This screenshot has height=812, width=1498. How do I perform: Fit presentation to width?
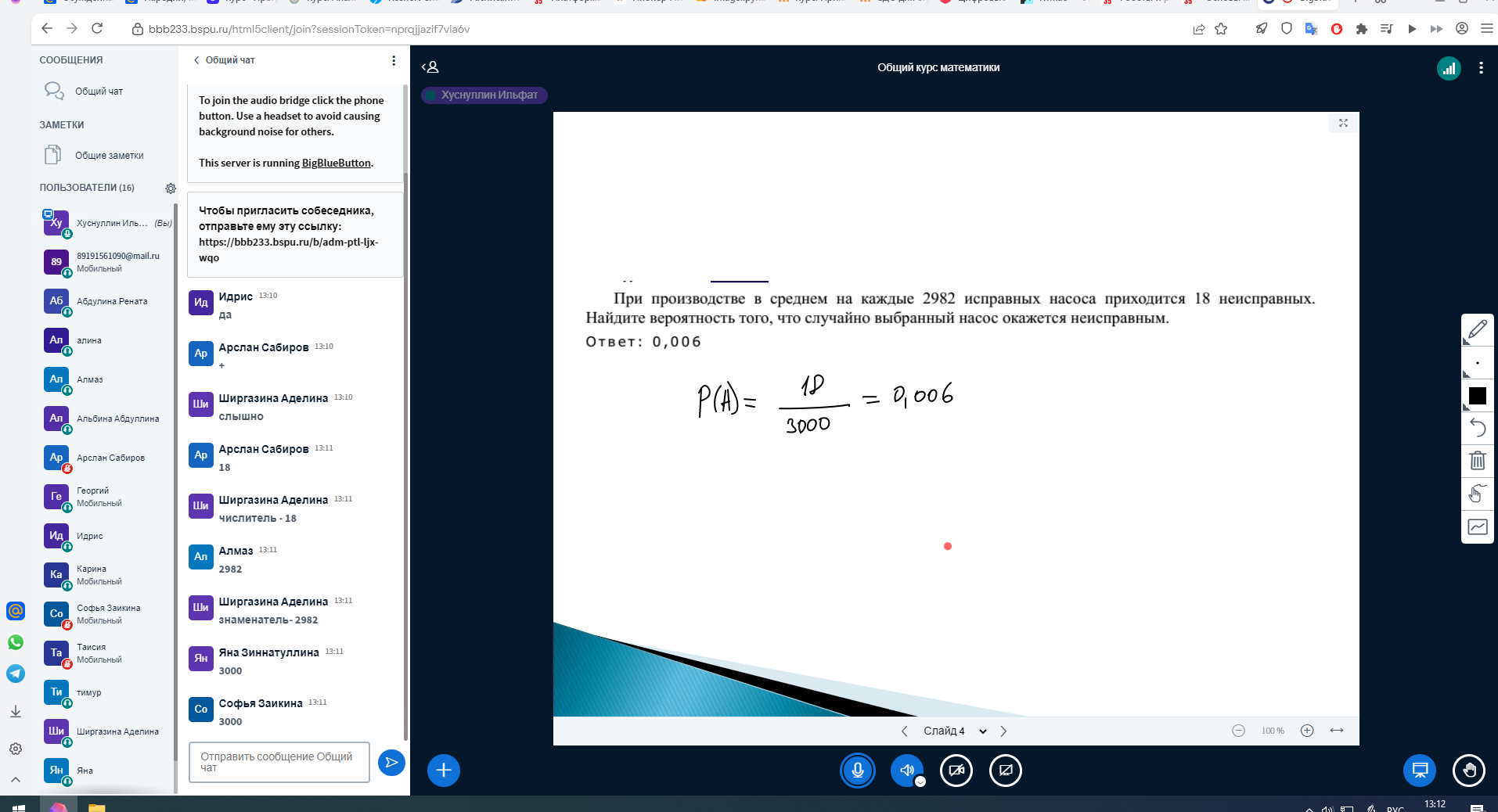tap(1337, 731)
